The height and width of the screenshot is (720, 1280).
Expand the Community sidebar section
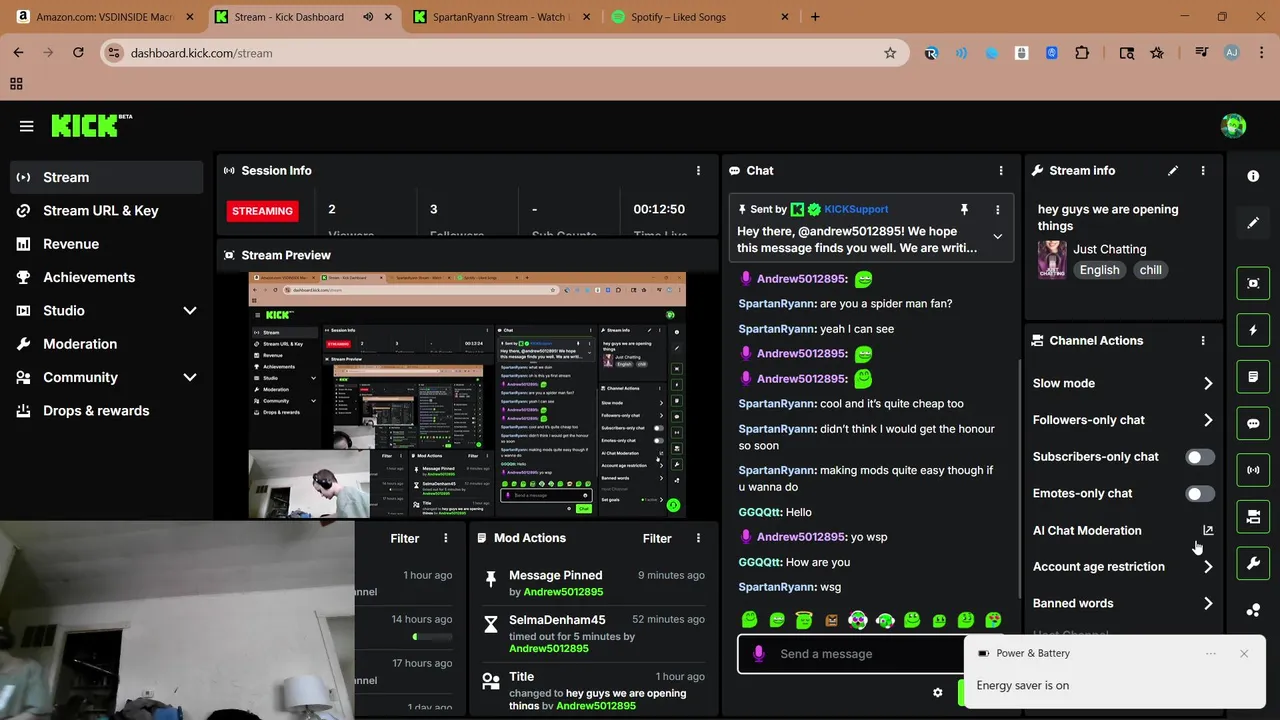pyautogui.click(x=190, y=377)
